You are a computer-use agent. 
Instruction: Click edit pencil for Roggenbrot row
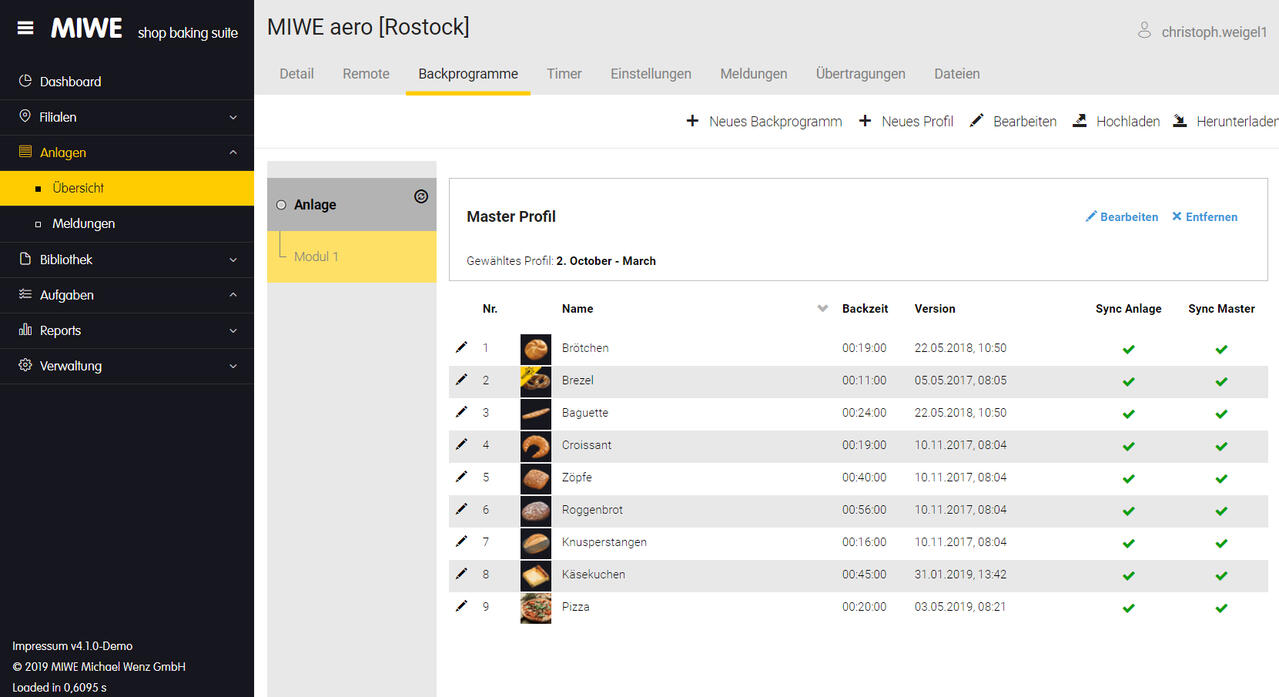[461, 509]
